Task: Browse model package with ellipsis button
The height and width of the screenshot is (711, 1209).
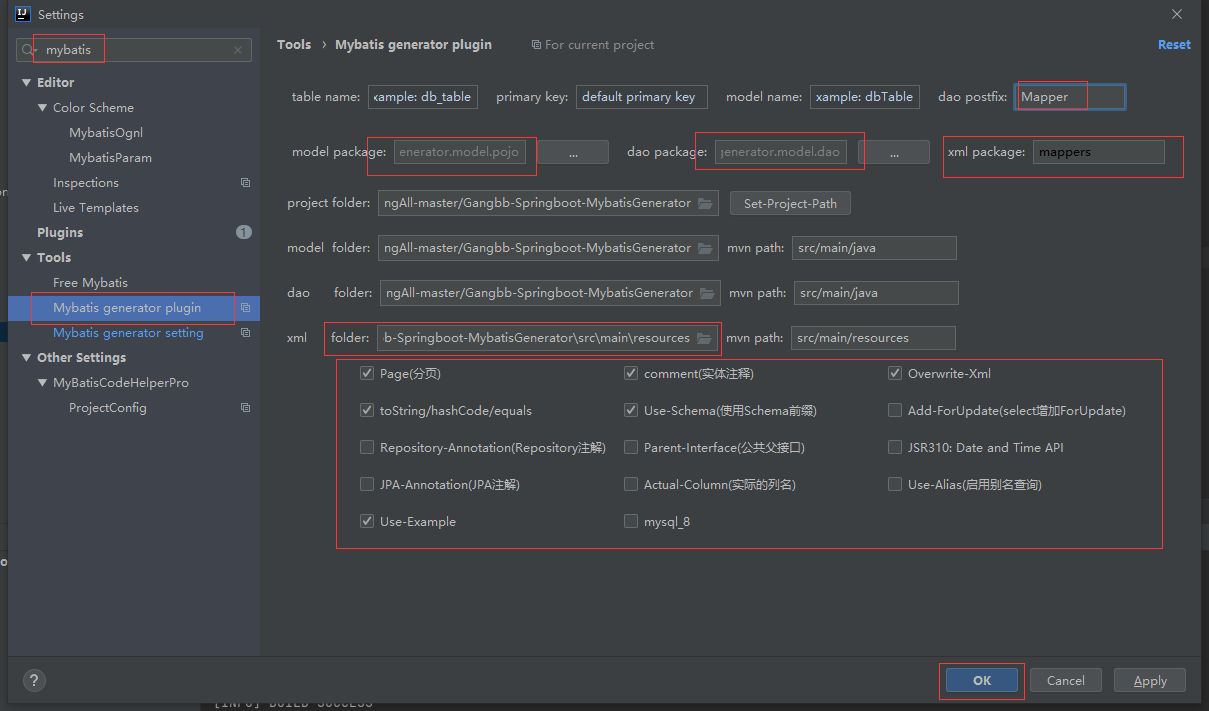Action: (573, 152)
